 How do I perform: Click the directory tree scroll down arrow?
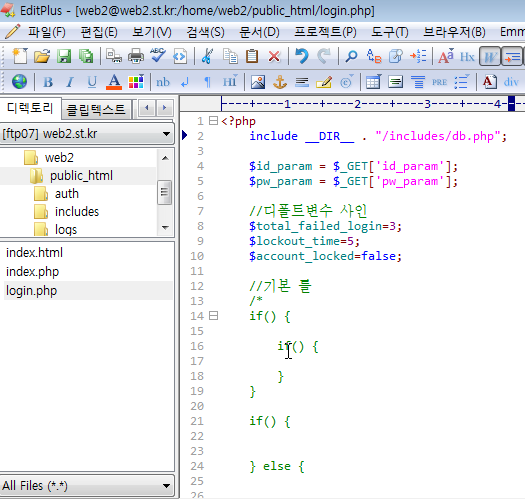[165, 227]
